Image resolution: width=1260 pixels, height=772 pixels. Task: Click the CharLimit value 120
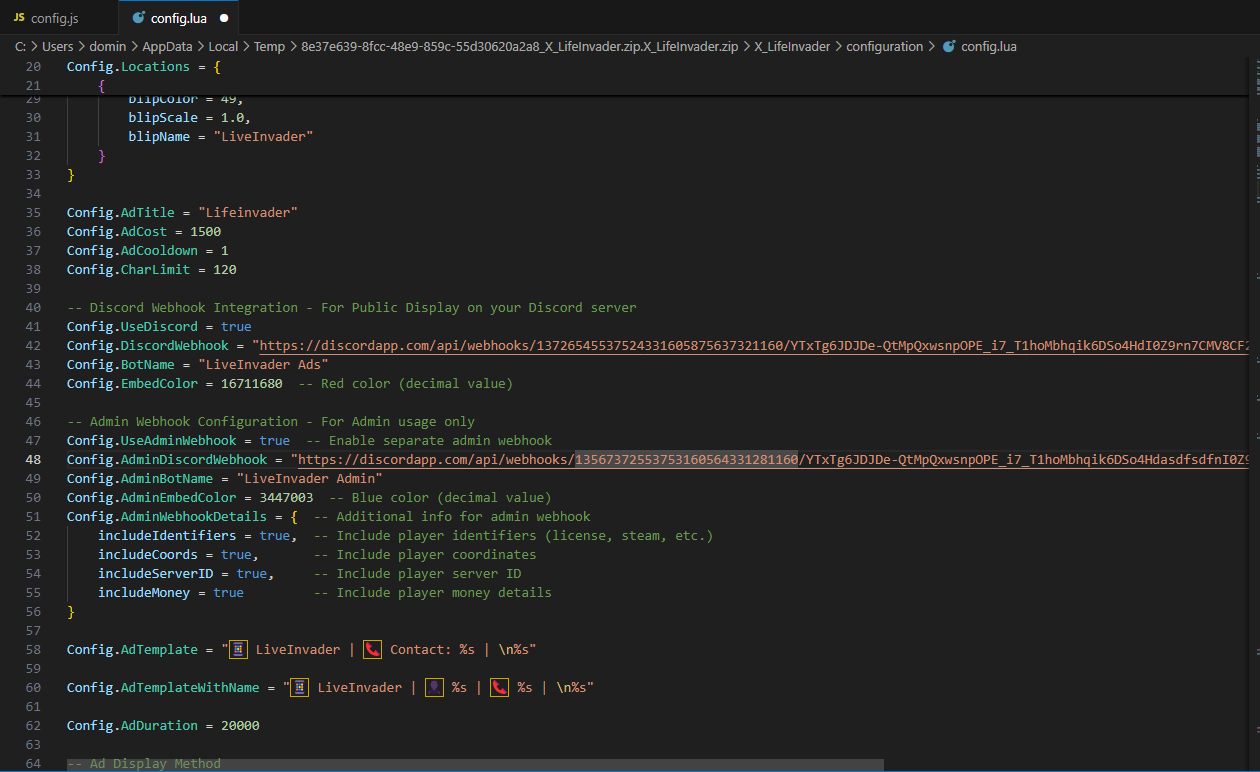coord(224,270)
